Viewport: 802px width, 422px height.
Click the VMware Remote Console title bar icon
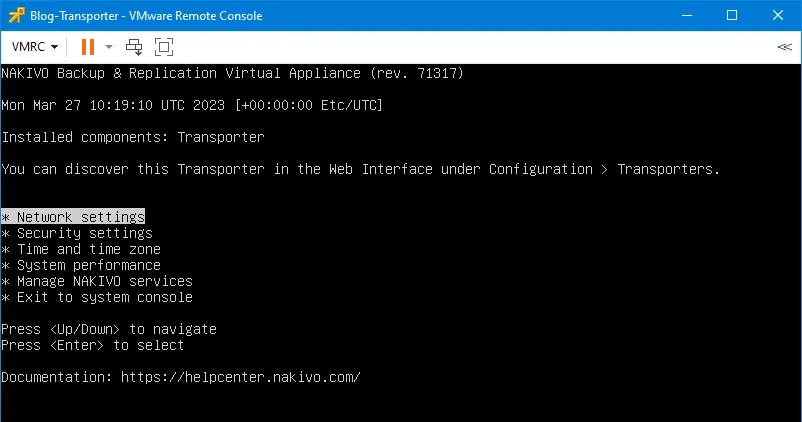point(17,15)
